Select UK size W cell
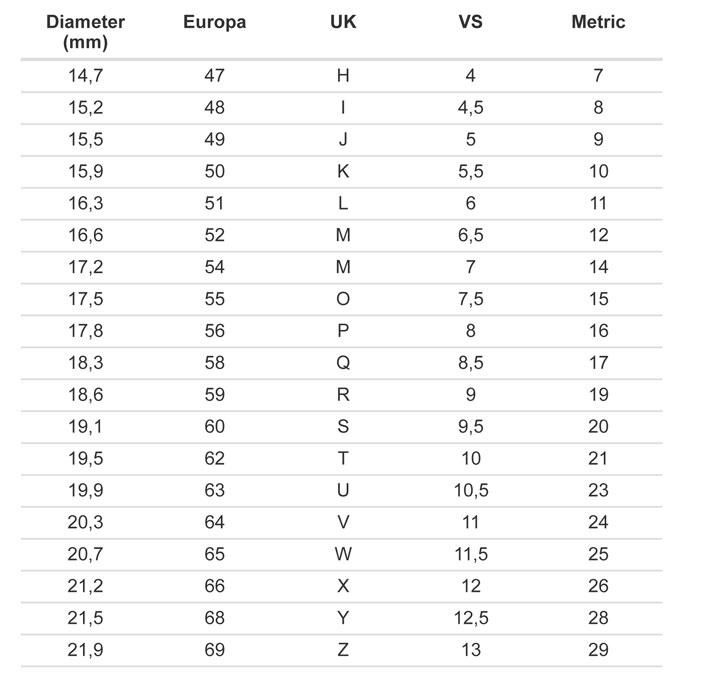Image resolution: width=705 pixels, height=694 pixels. pyautogui.click(x=343, y=554)
